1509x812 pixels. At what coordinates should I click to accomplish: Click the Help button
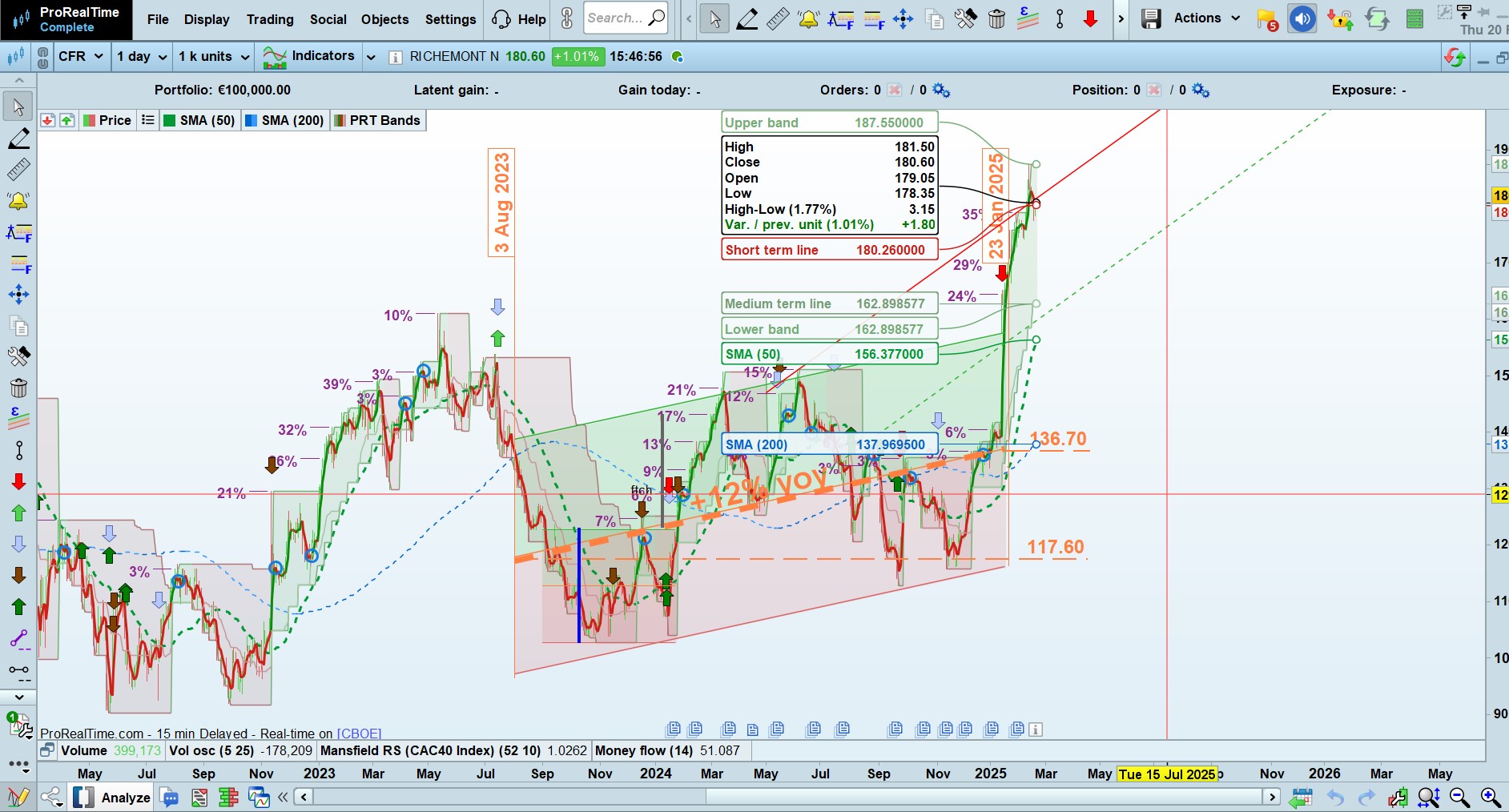tap(518, 19)
